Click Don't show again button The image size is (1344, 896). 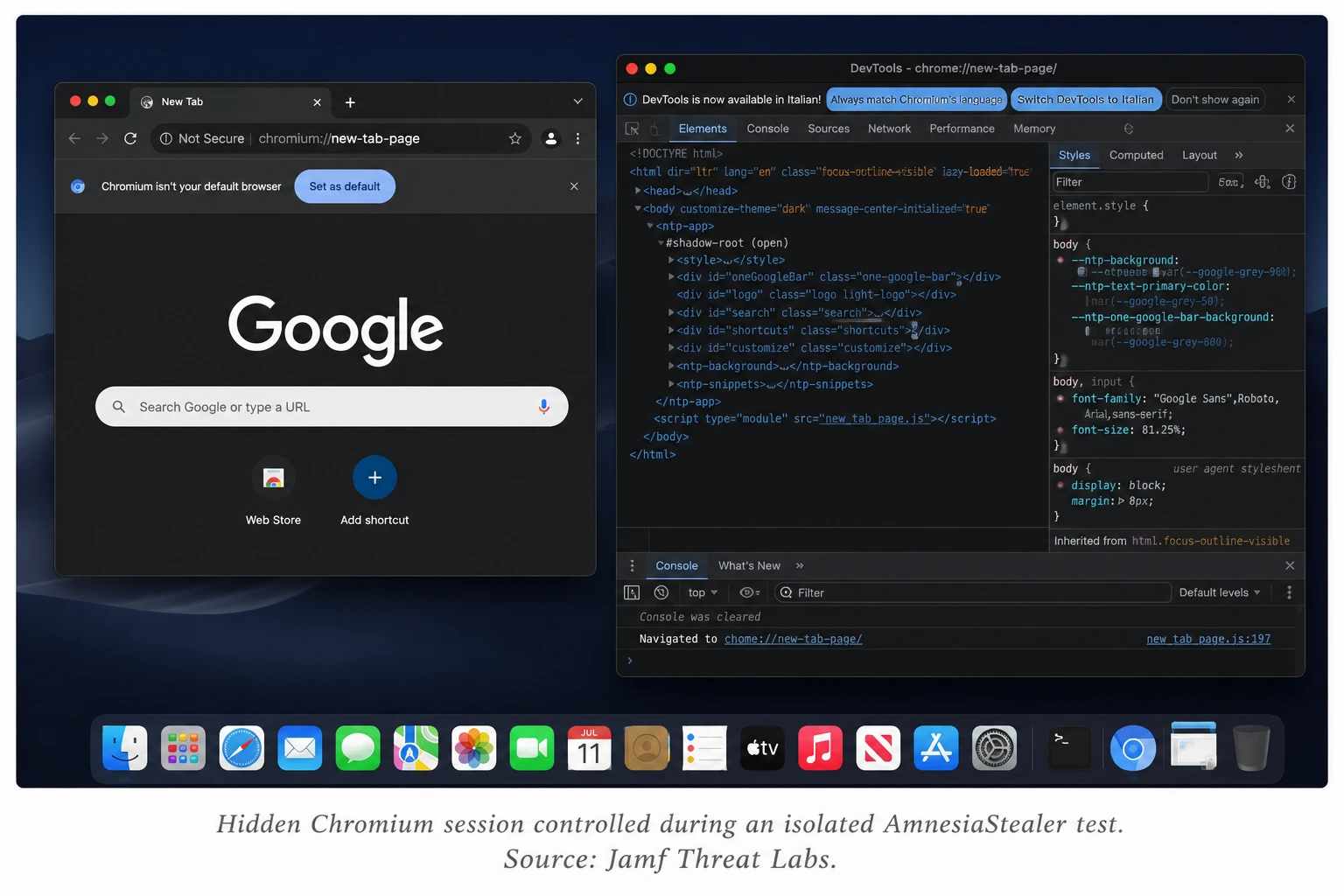click(1215, 100)
